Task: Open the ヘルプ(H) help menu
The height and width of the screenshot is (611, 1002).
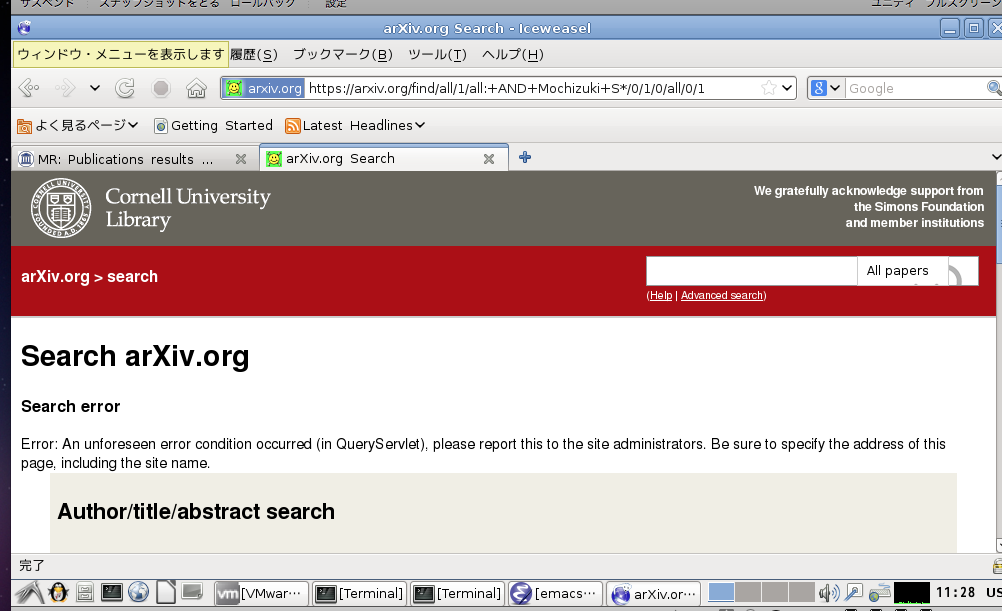Action: click(513, 54)
